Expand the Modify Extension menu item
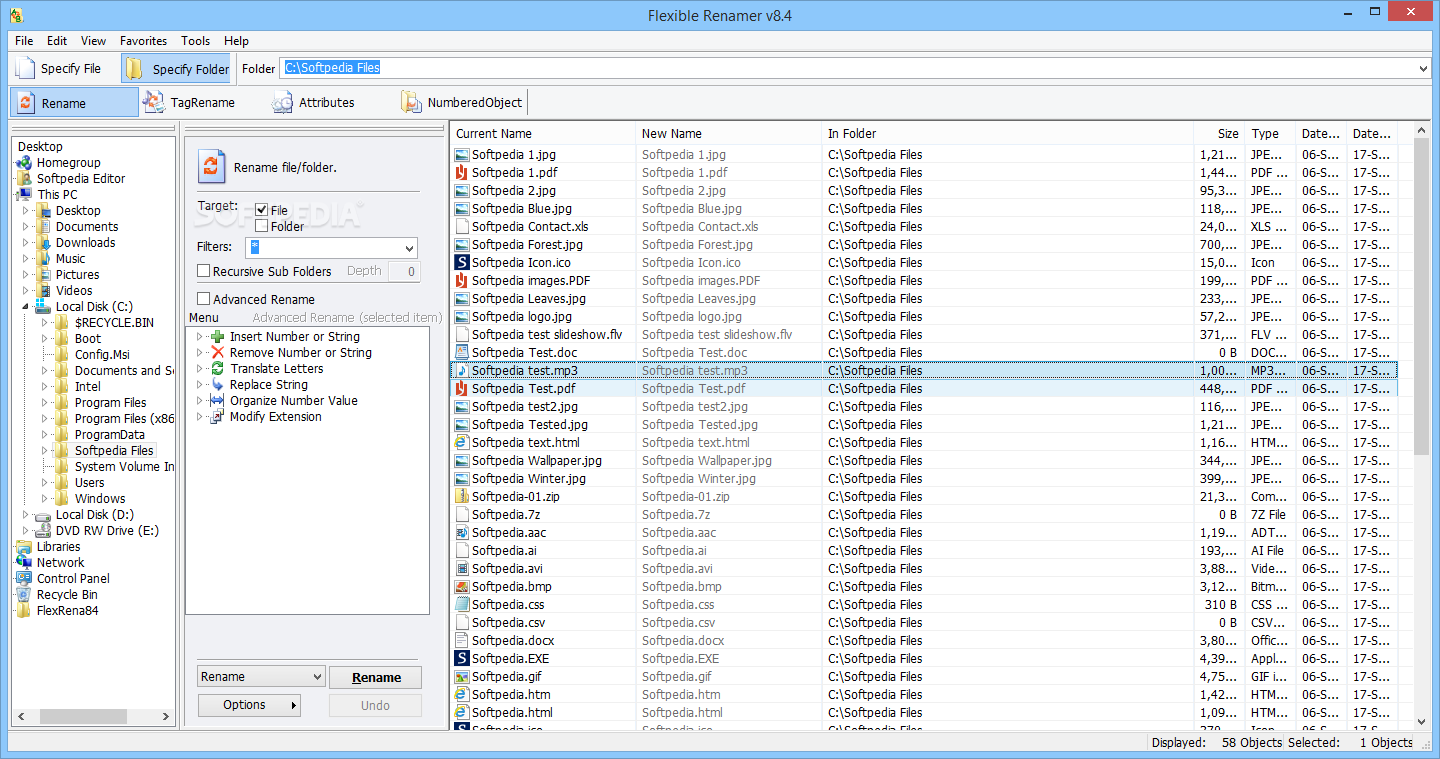The width and height of the screenshot is (1440, 759). coord(200,417)
